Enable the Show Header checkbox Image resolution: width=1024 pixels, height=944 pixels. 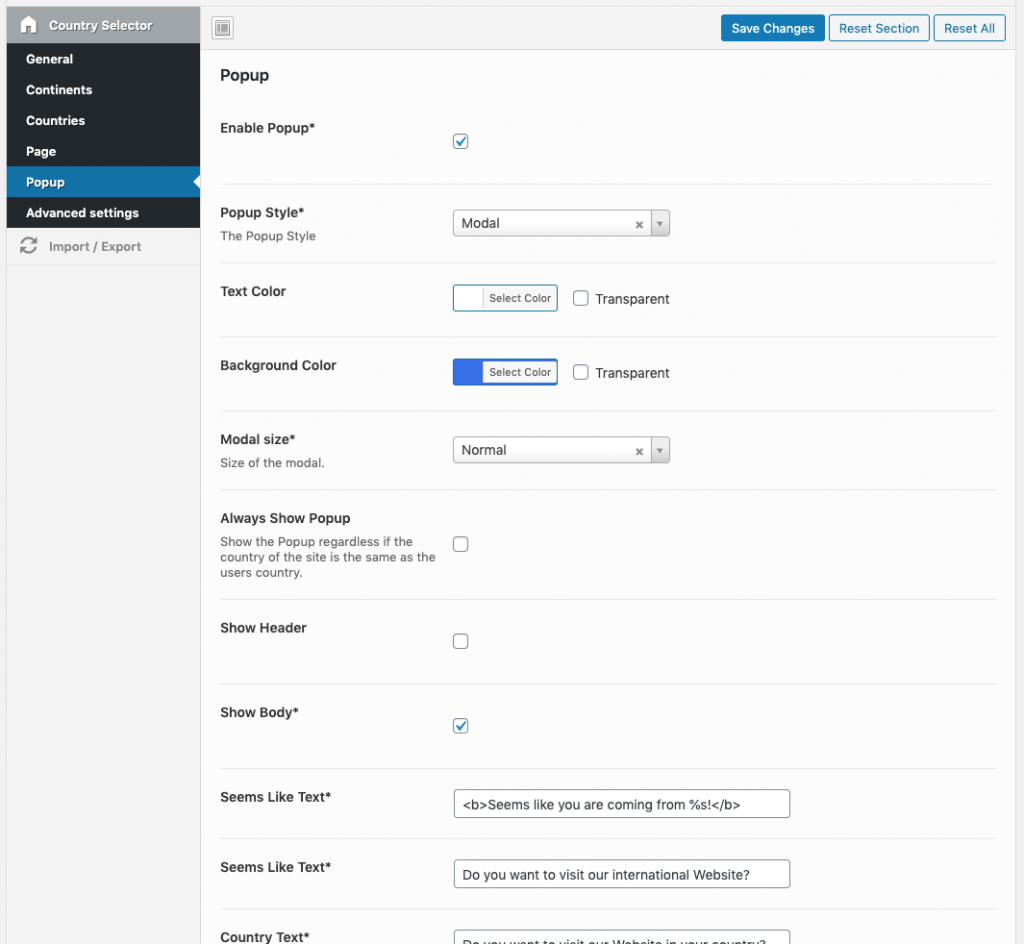point(460,641)
